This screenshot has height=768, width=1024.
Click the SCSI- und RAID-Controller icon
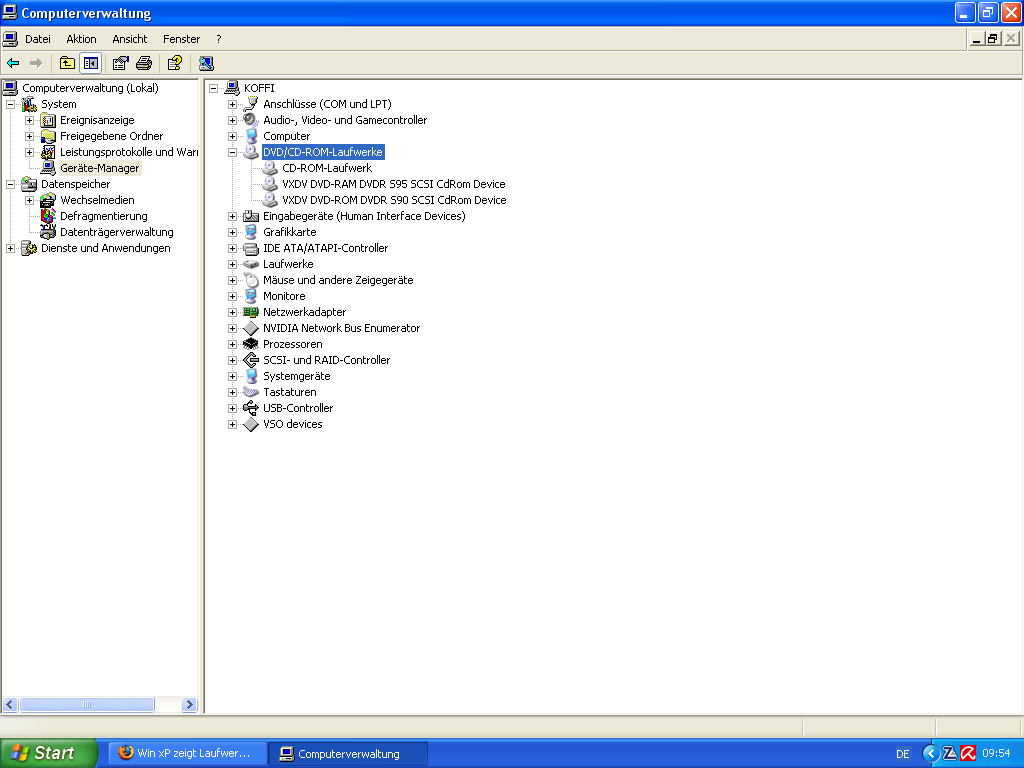tap(251, 360)
